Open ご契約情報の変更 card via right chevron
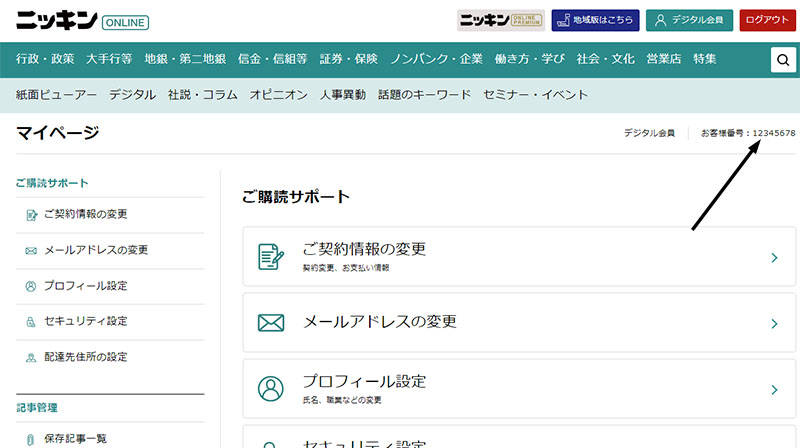This screenshot has height=448, width=800. click(x=774, y=258)
